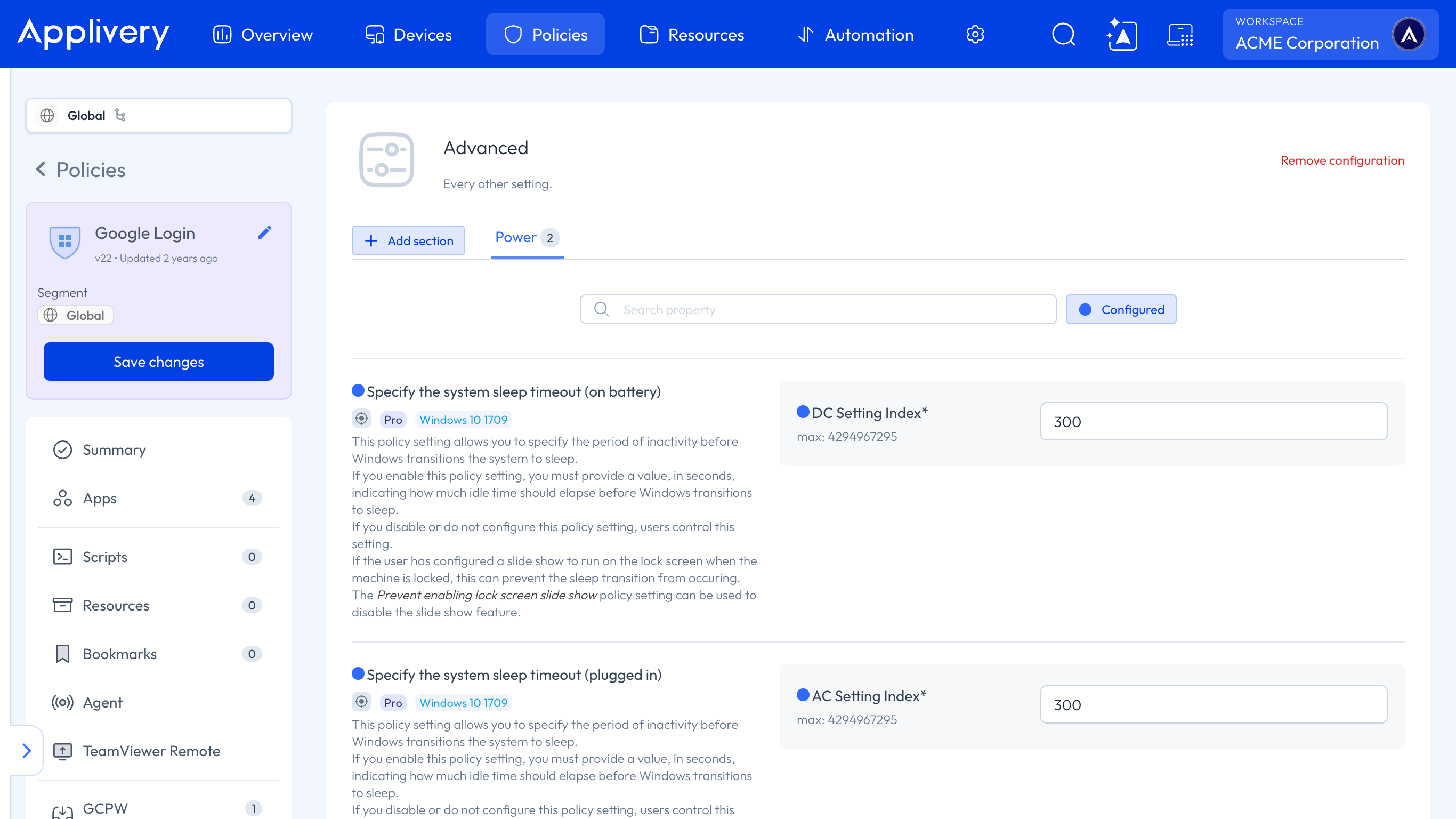Toggle the Configured filter
Image resolution: width=1456 pixels, height=819 pixels.
[1121, 309]
